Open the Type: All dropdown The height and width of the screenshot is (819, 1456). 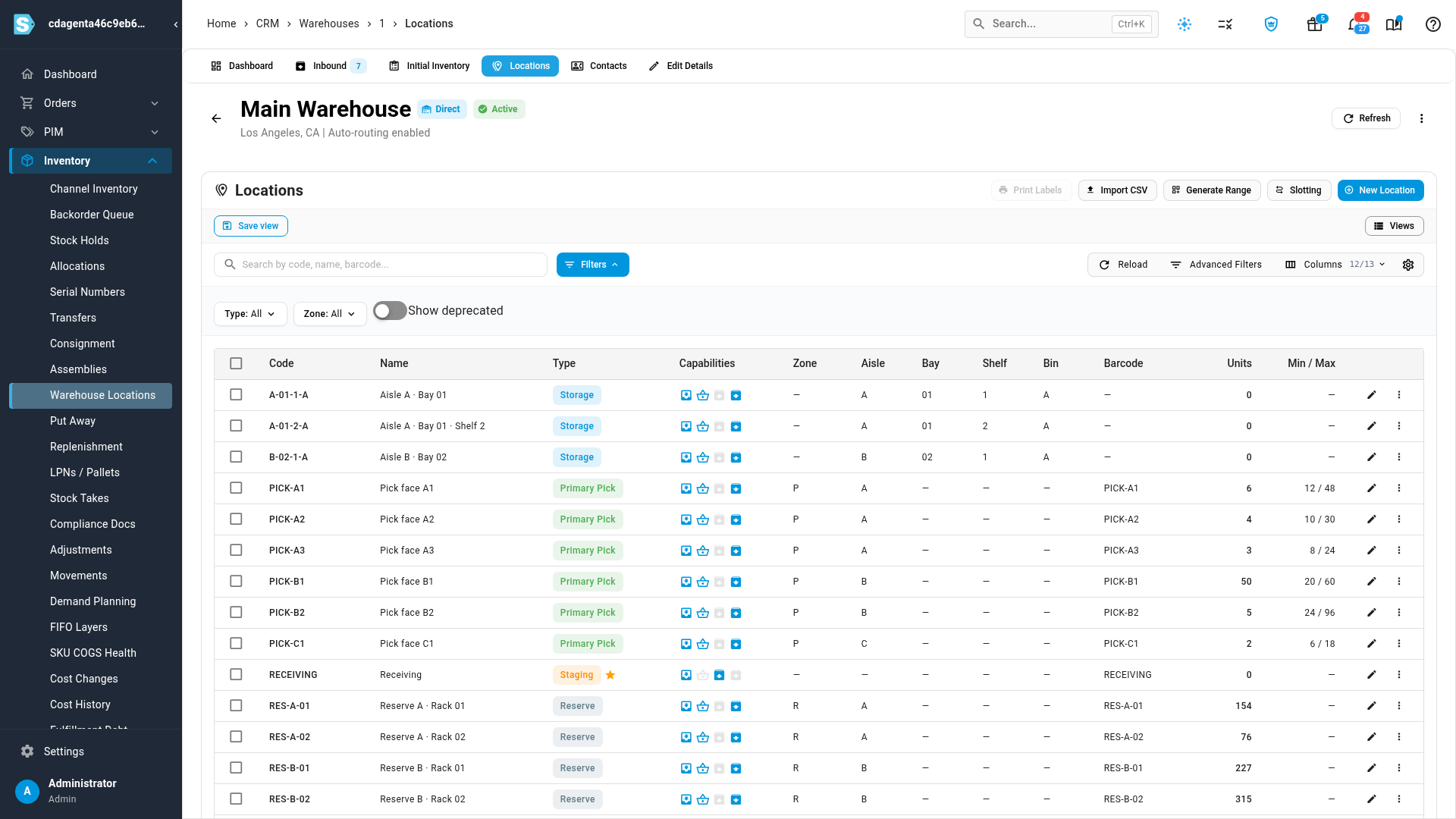click(x=250, y=314)
